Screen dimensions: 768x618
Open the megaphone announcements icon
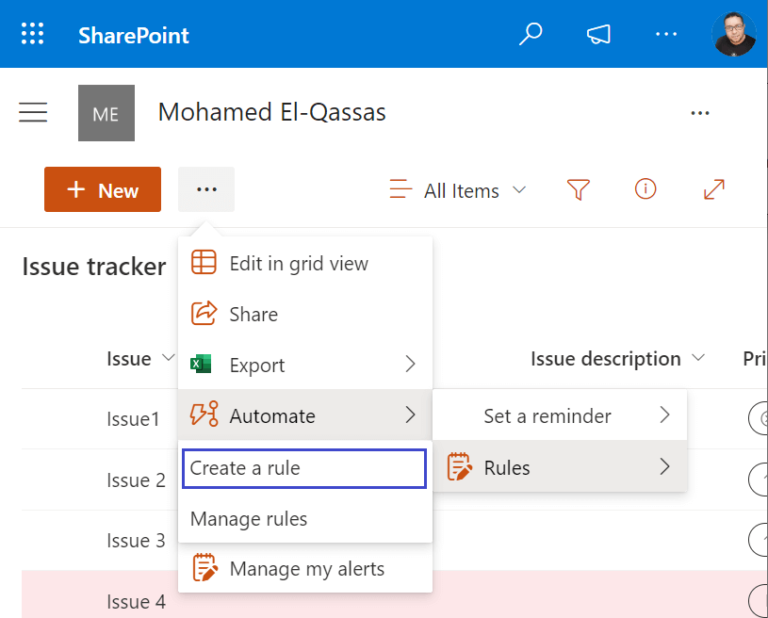tap(598, 35)
